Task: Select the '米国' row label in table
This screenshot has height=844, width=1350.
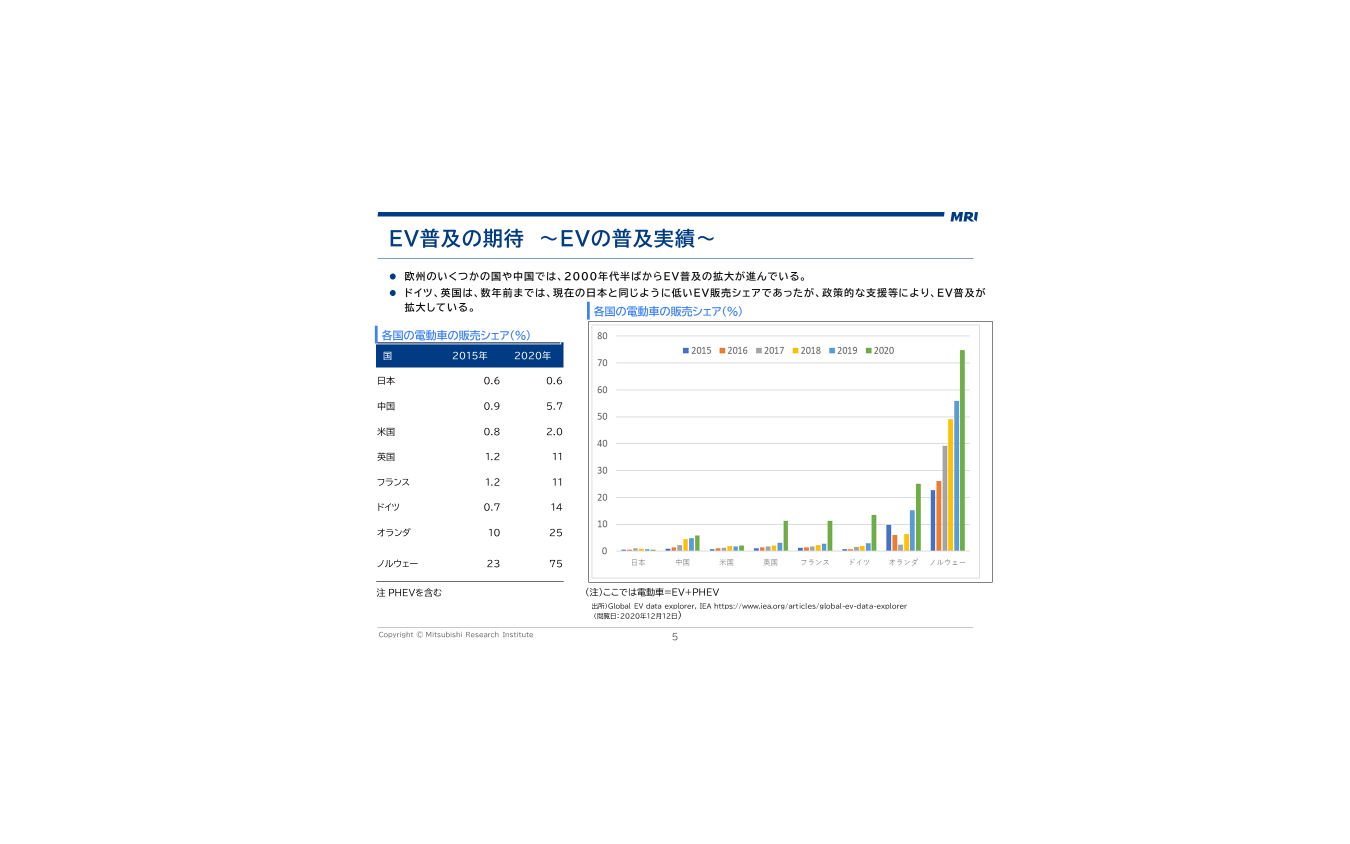Action: click(386, 432)
